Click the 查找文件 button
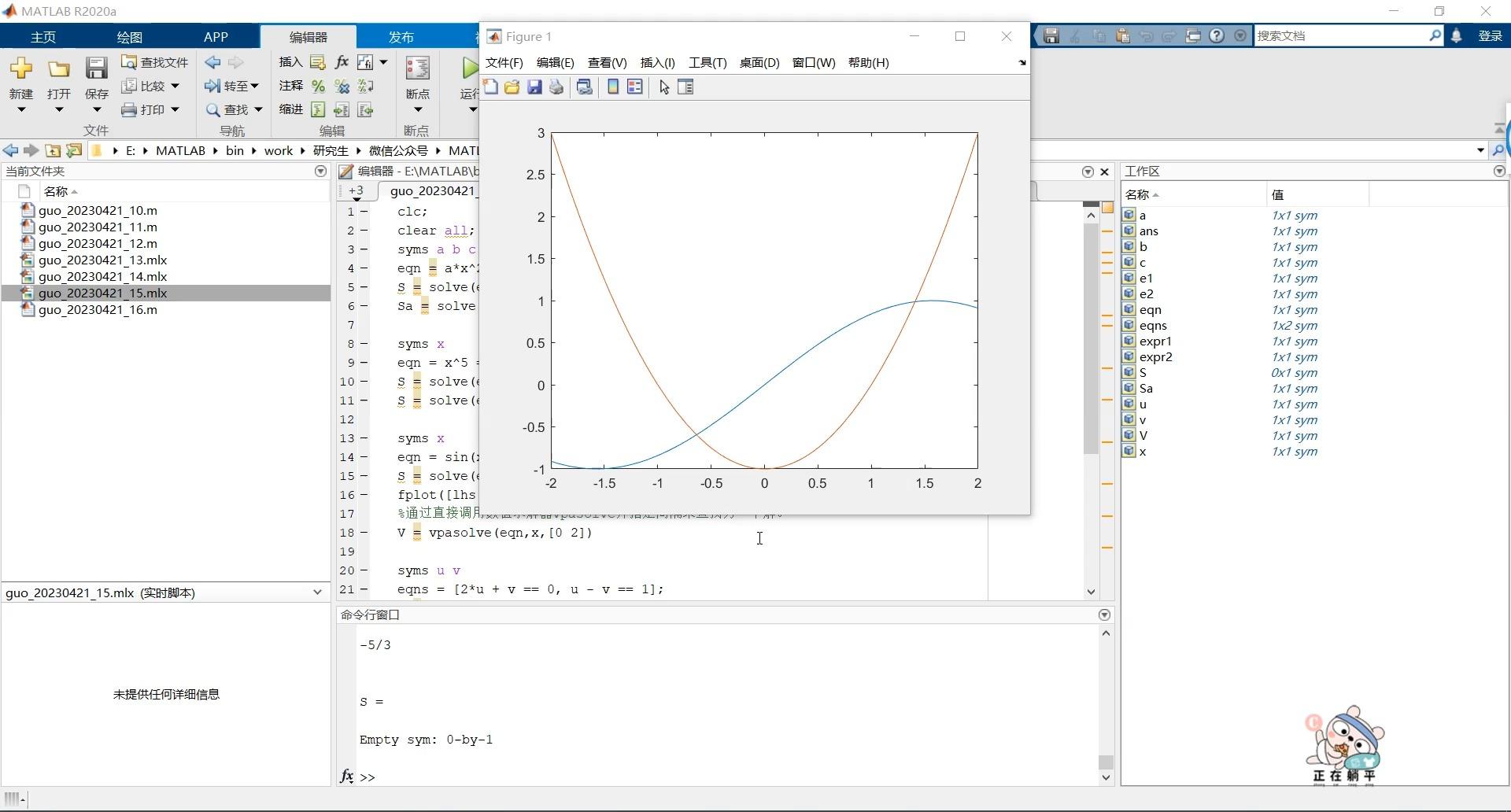Screen dimensions: 1511x812 pyautogui.click(x=155, y=62)
